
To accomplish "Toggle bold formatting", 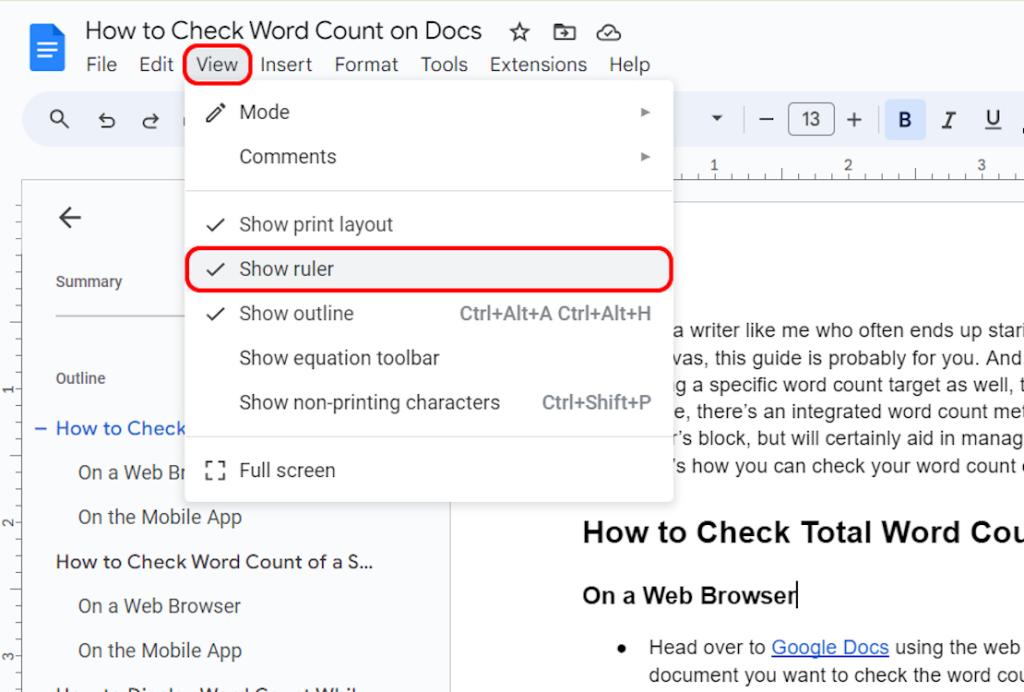I will pos(904,119).
